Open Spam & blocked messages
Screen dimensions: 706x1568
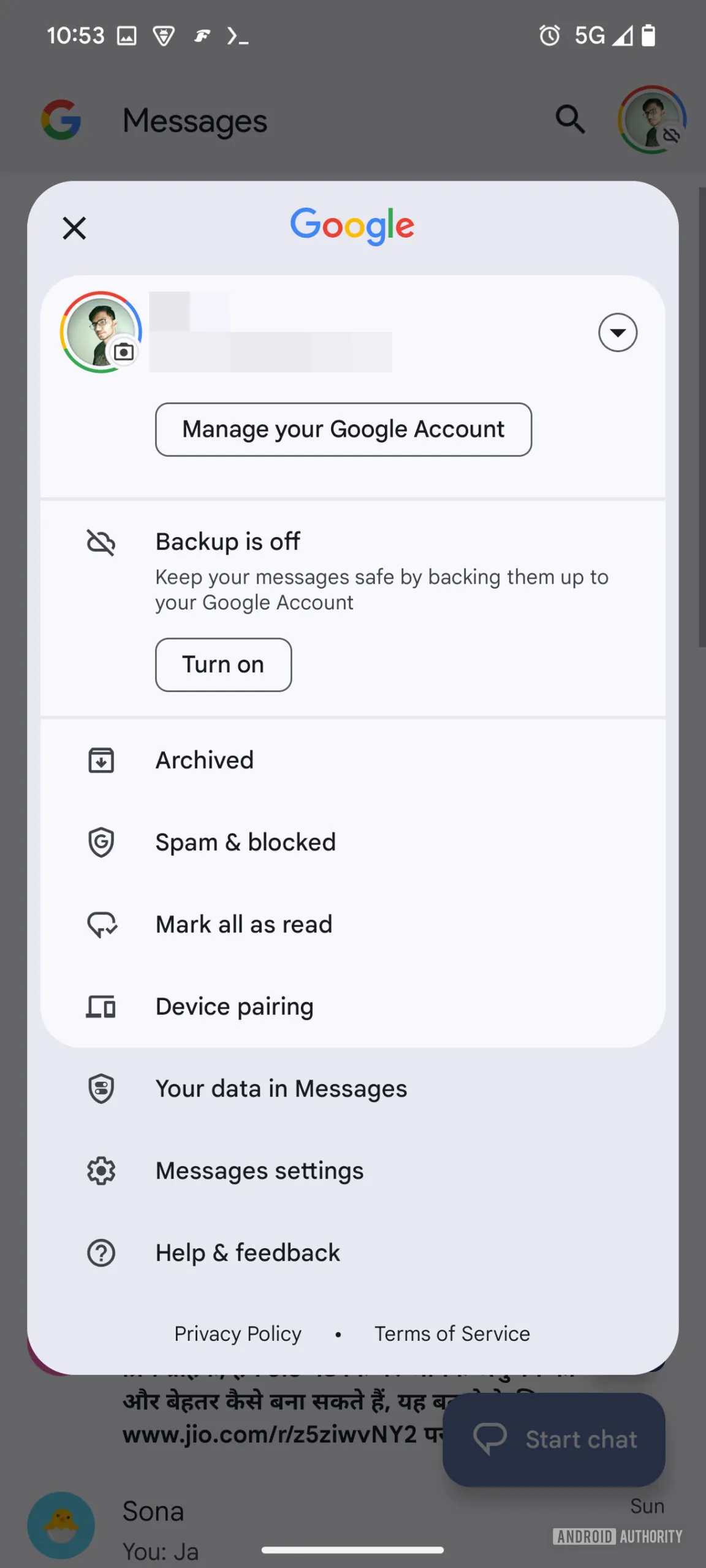(245, 842)
